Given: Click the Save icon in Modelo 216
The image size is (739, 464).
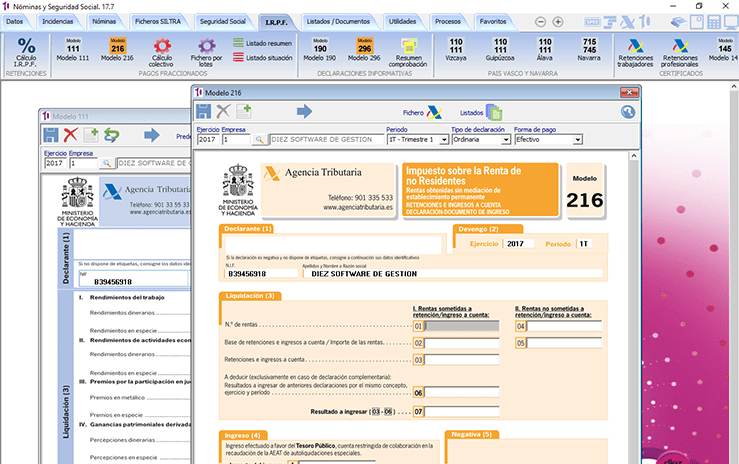Looking at the screenshot, I should coord(204,112).
